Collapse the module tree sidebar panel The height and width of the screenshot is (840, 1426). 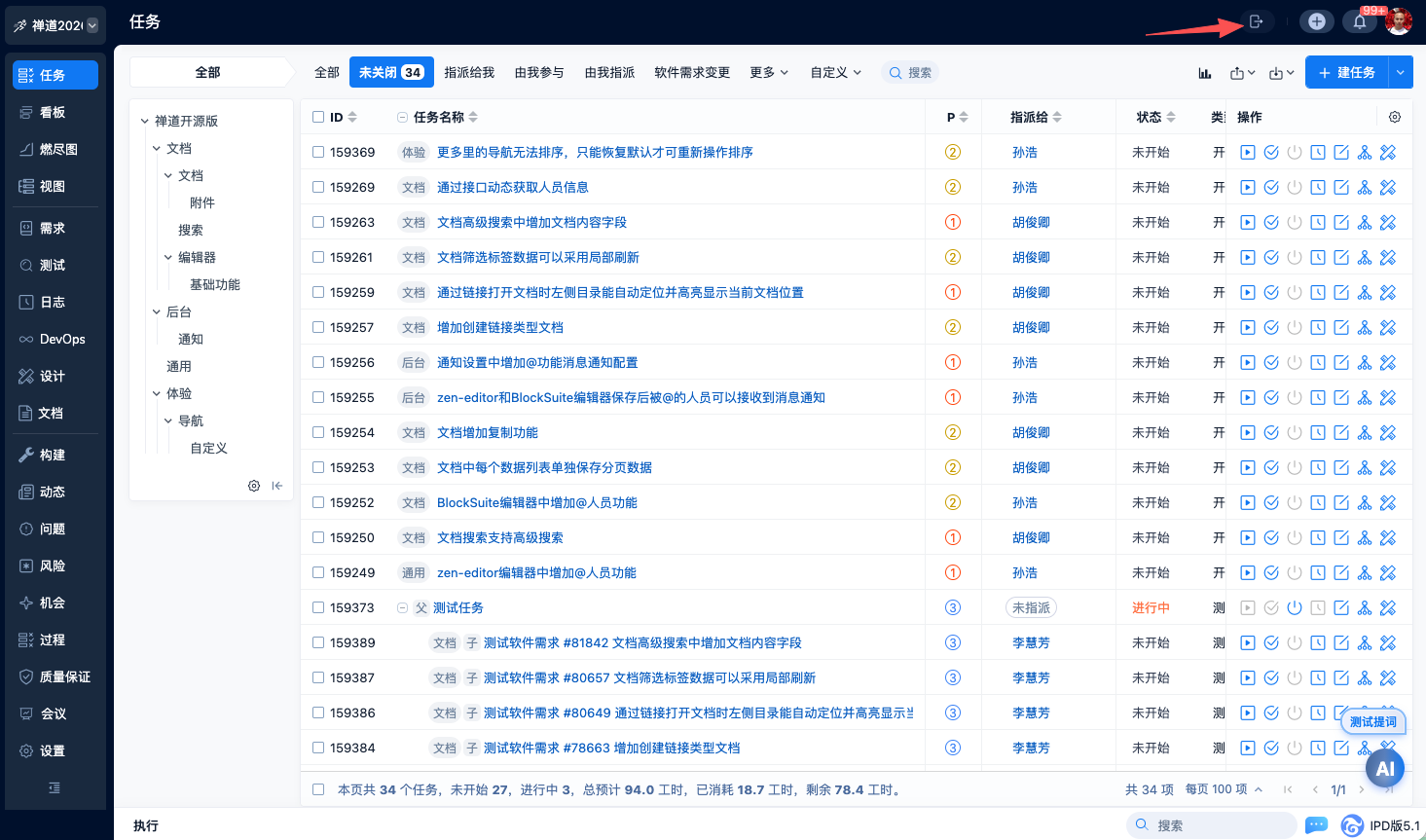[x=277, y=486]
